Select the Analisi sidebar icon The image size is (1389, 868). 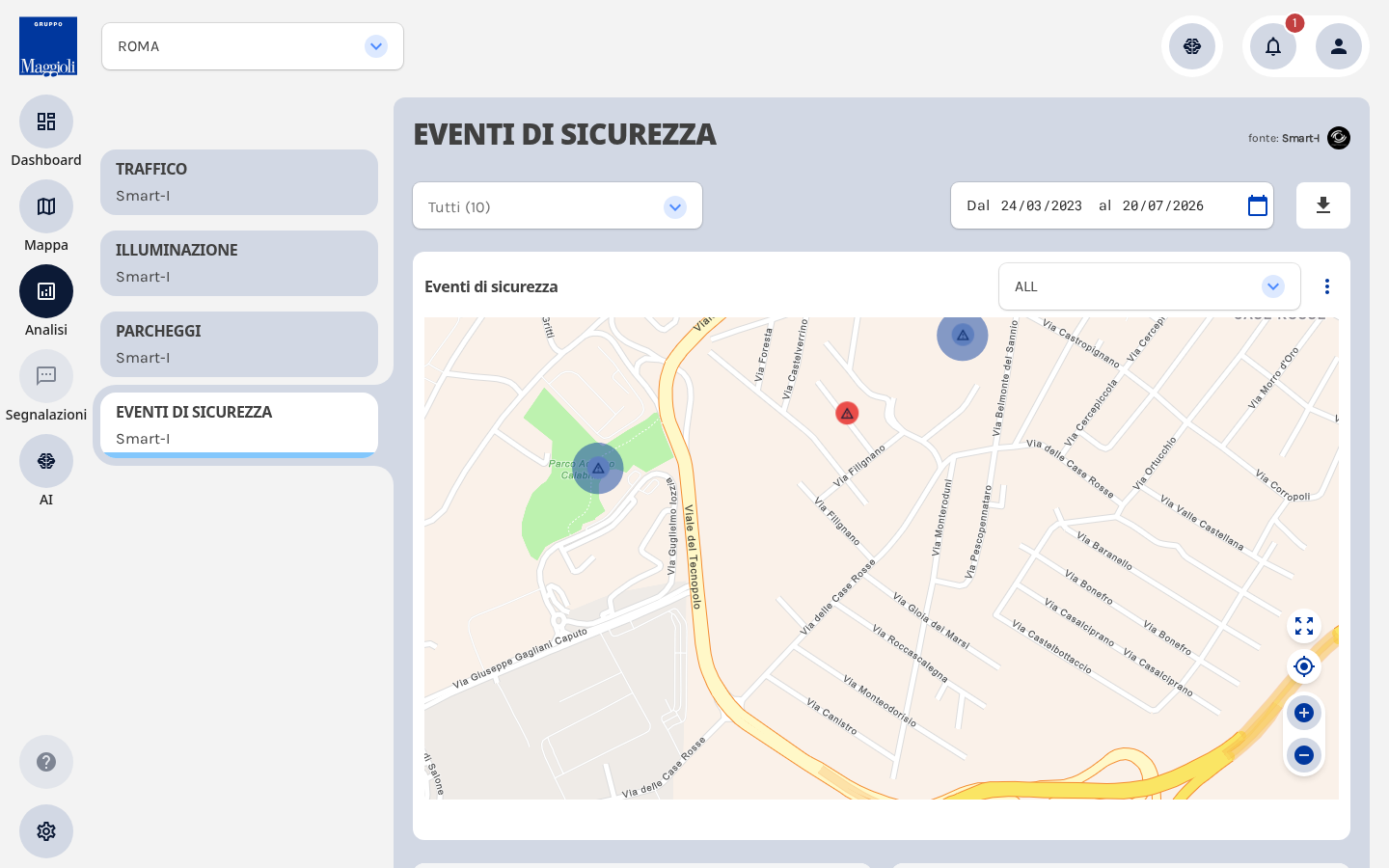click(46, 291)
